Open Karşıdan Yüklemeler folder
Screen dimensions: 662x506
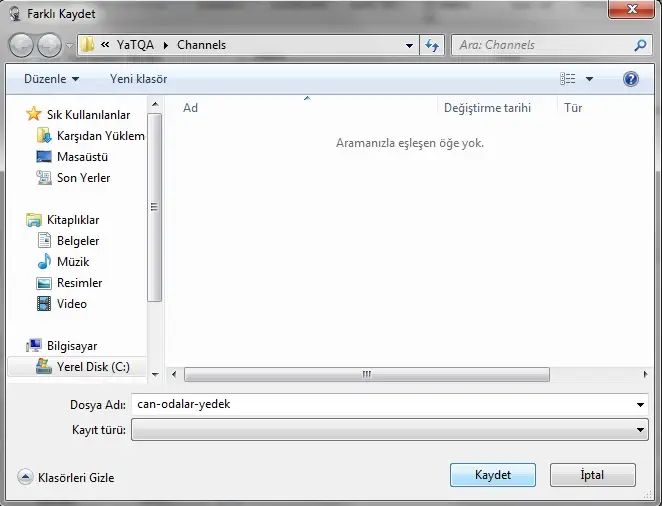point(100,136)
